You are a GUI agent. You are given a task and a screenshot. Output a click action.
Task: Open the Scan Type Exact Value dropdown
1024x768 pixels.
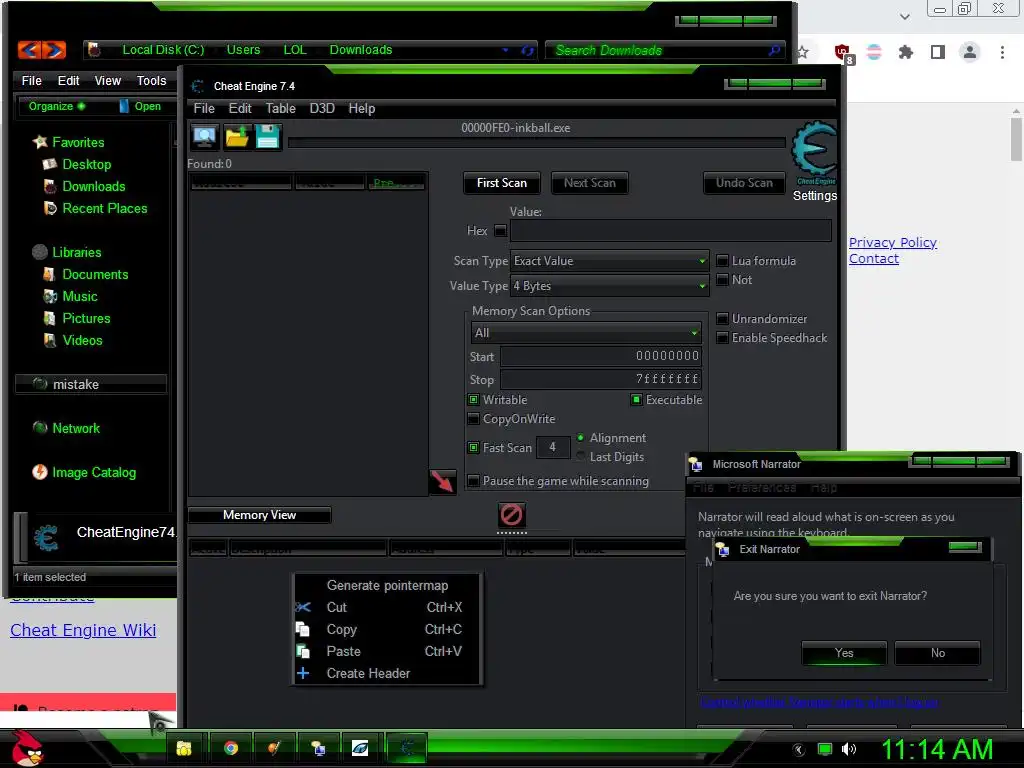[609, 261]
